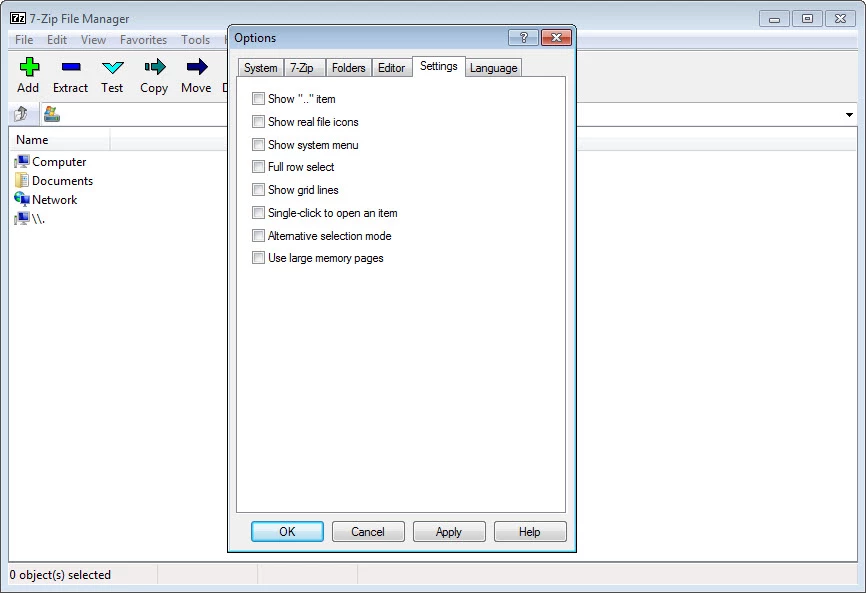Enable Show grid lines checkbox
Screen dimensions: 866x593
point(259,190)
